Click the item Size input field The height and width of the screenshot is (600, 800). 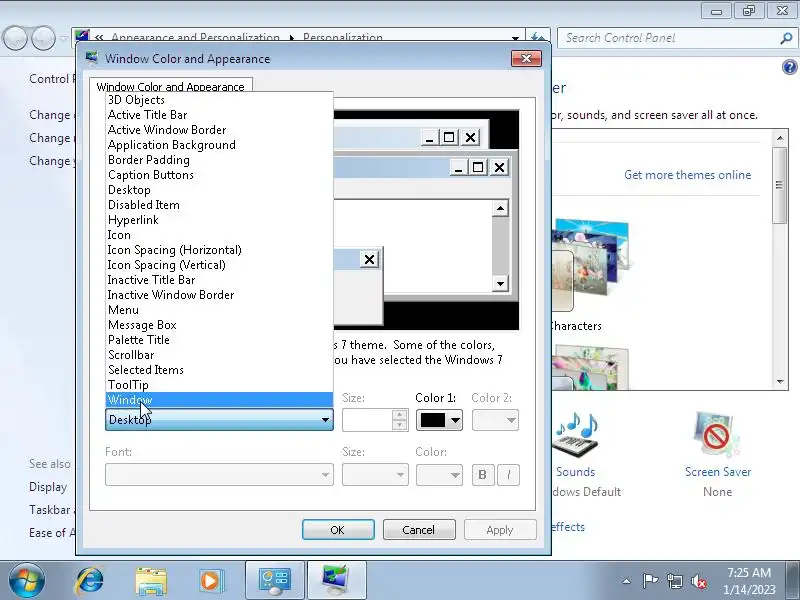coord(367,420)
